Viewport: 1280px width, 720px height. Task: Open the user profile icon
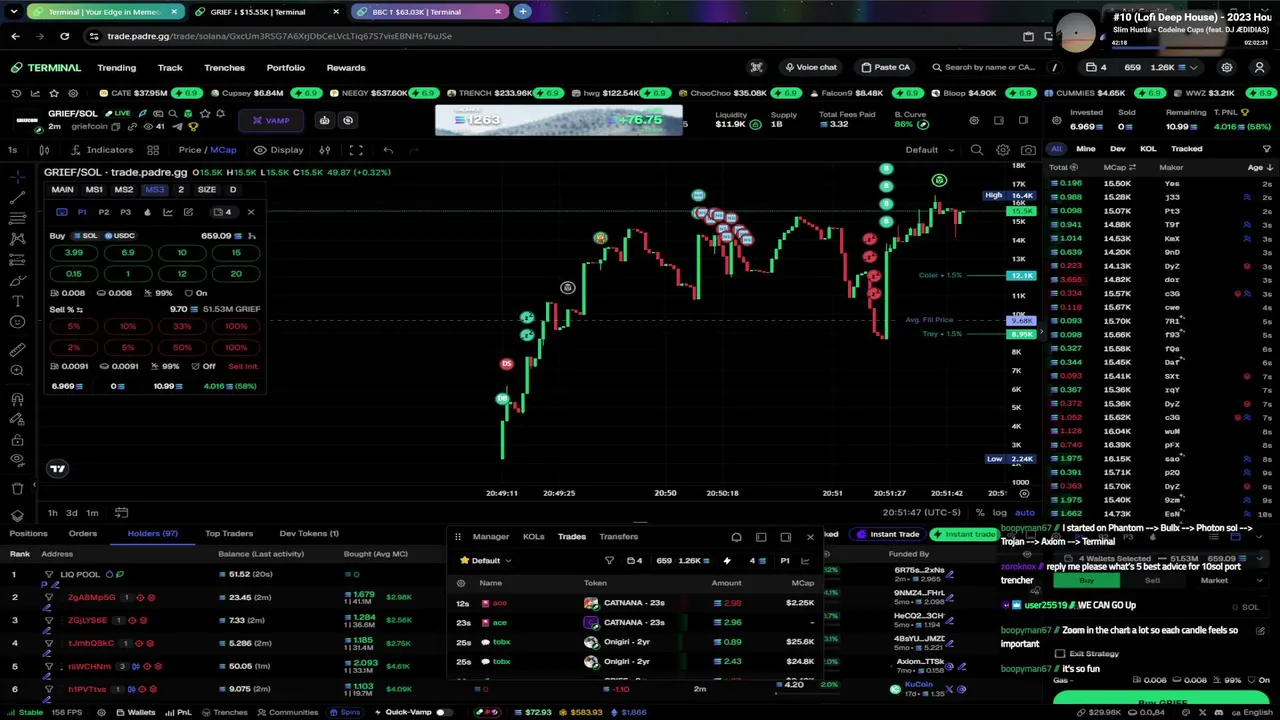(1259, 67)
